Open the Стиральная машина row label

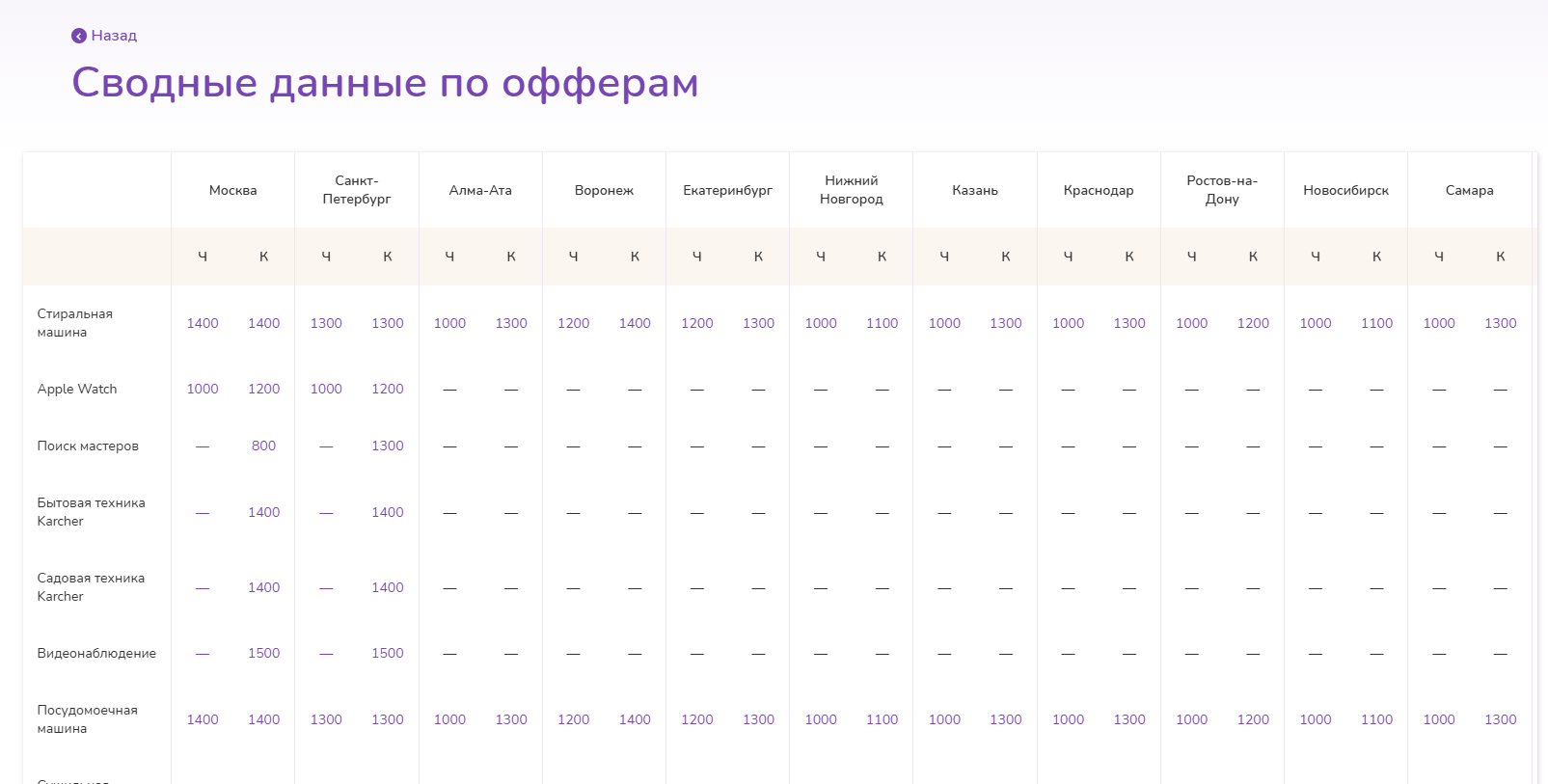(x=75, y=323)
